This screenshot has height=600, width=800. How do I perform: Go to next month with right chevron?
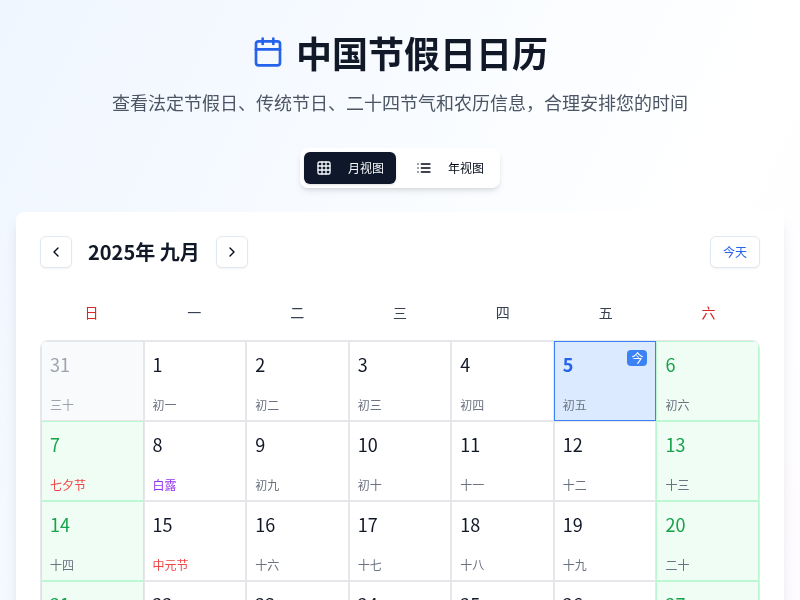click(232, 252)
